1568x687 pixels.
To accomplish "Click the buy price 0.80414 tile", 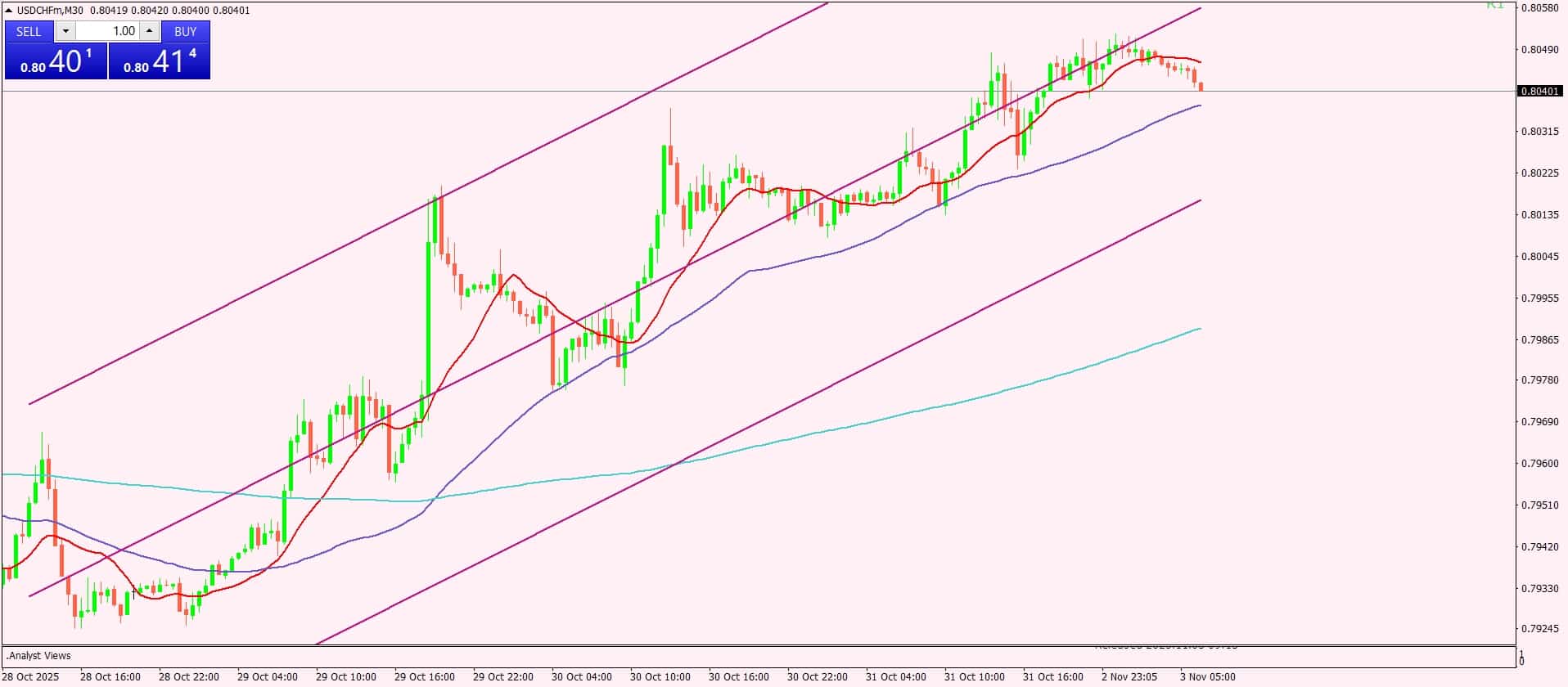I will pos(160,61).
